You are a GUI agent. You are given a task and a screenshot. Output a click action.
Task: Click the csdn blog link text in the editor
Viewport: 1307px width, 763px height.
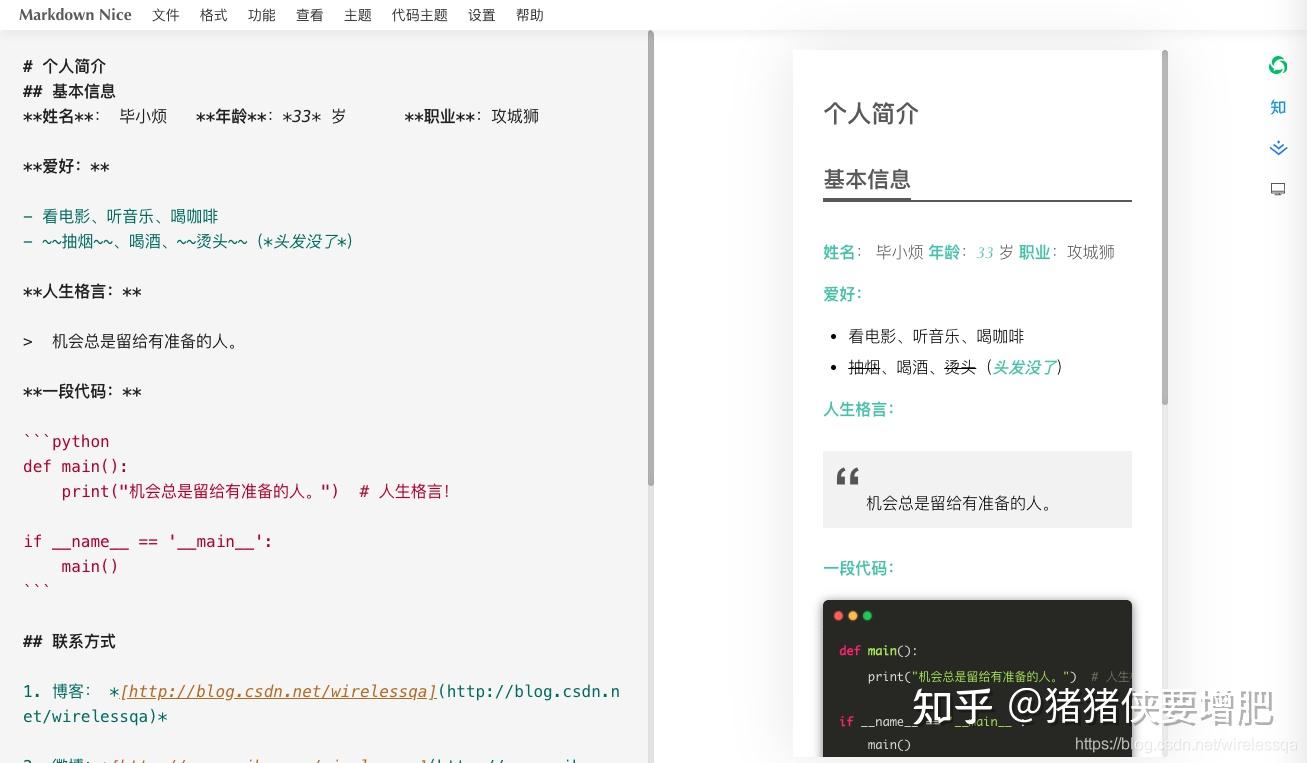coord(279,691)
